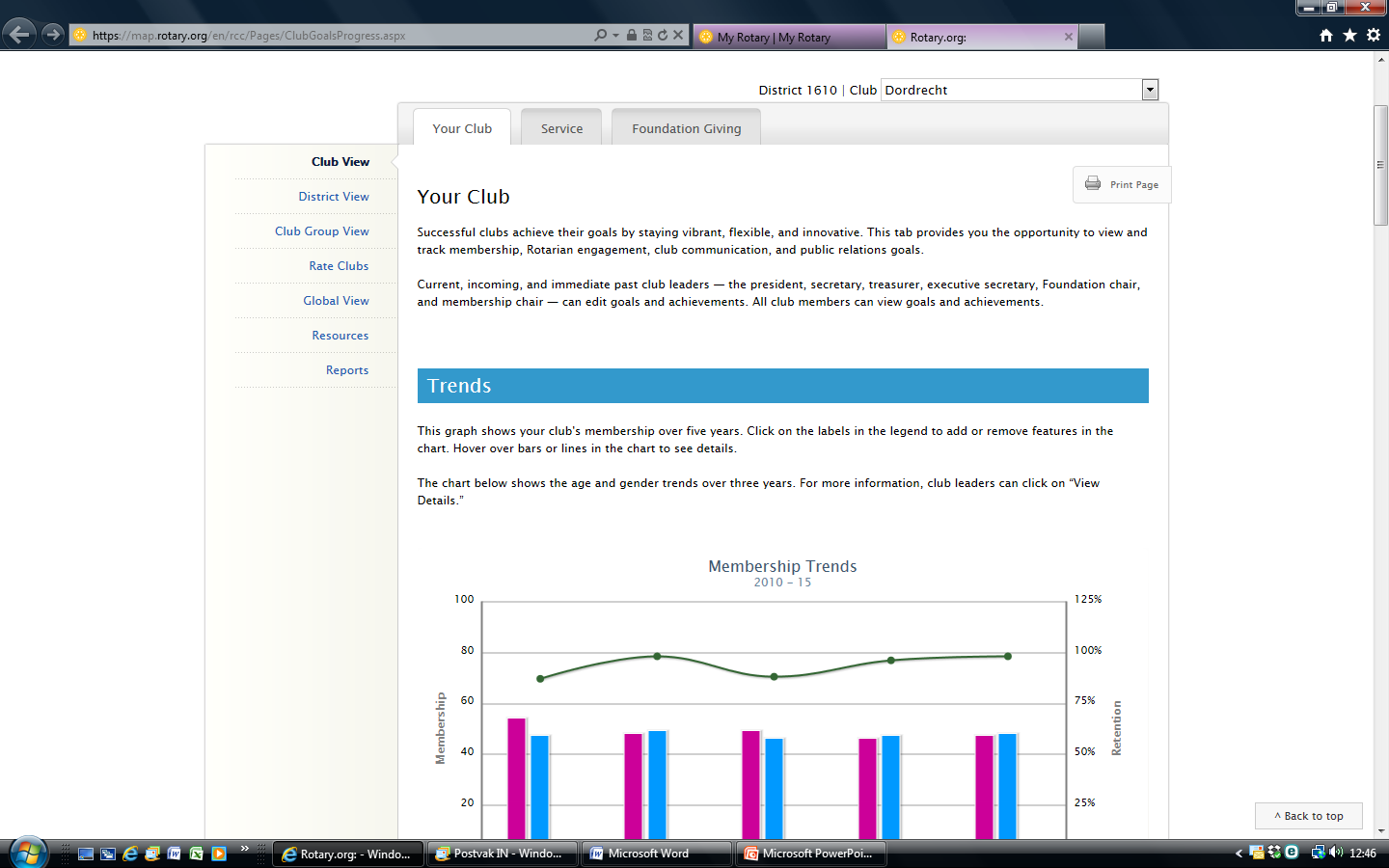Launch Outlook from quick launch
This screenshot has width=1389, height=868.
(152, 854)
